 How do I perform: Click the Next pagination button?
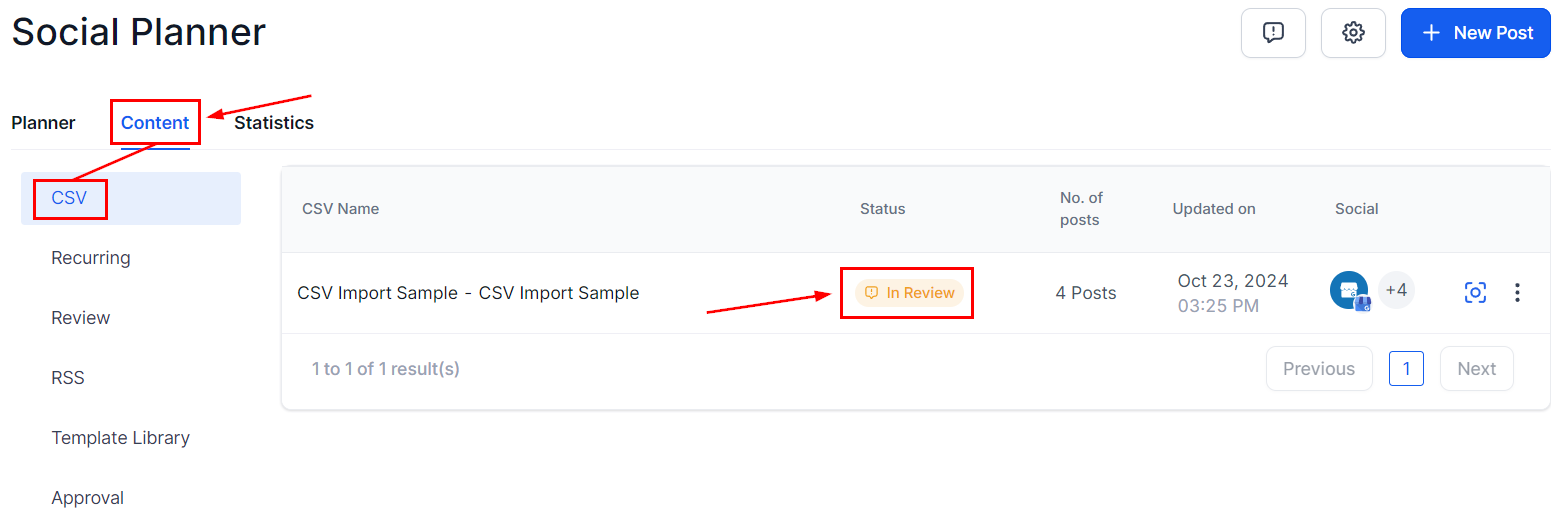pos(1477,369)
